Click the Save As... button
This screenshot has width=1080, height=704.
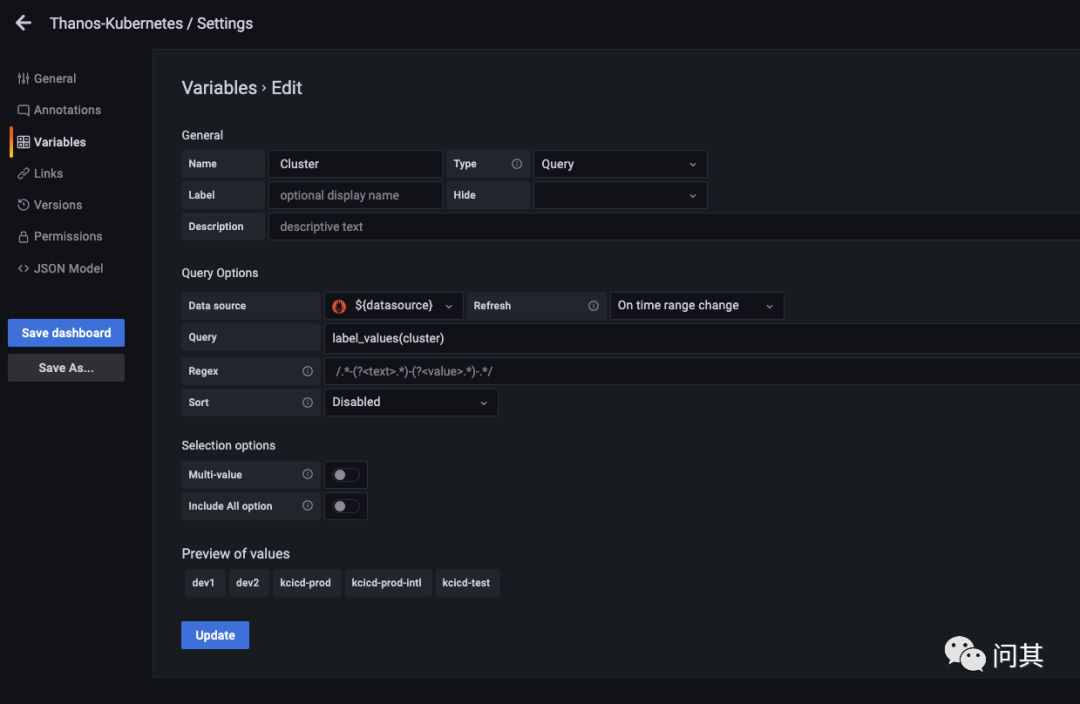(x=66, y=368)
